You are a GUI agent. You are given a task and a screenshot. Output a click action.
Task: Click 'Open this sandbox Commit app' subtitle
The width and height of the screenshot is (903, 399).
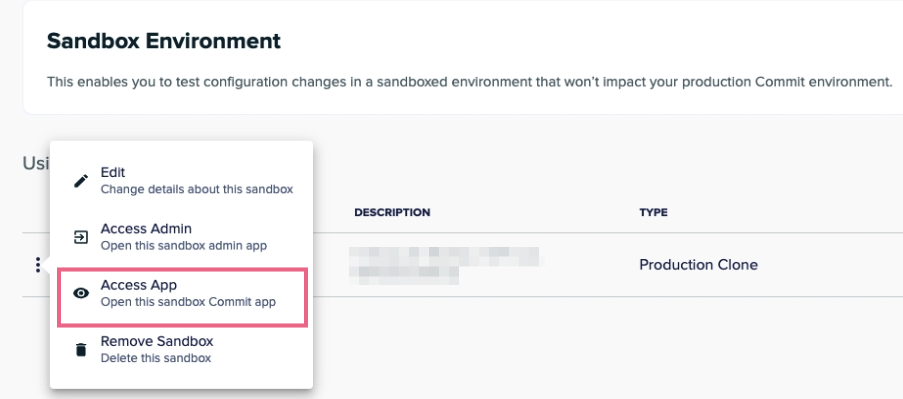[188, 302]
